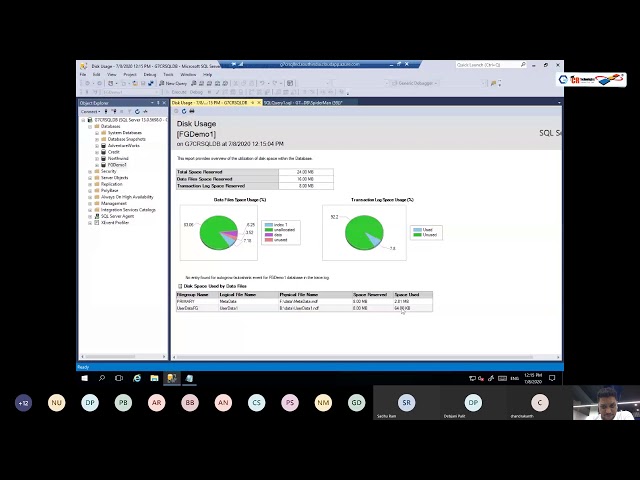The width and height of the screenshot is (640, 480).
Task: Click the Object Explorer refresh icon
Action: click(x=138, y=111)
